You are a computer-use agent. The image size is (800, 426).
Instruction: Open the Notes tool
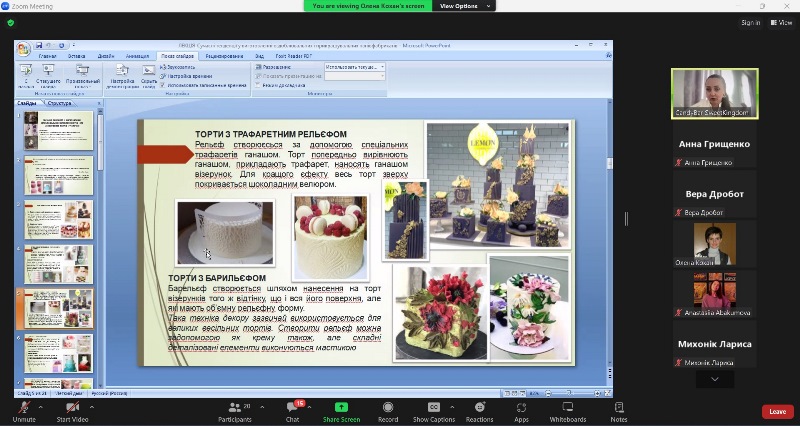[619, 408]
